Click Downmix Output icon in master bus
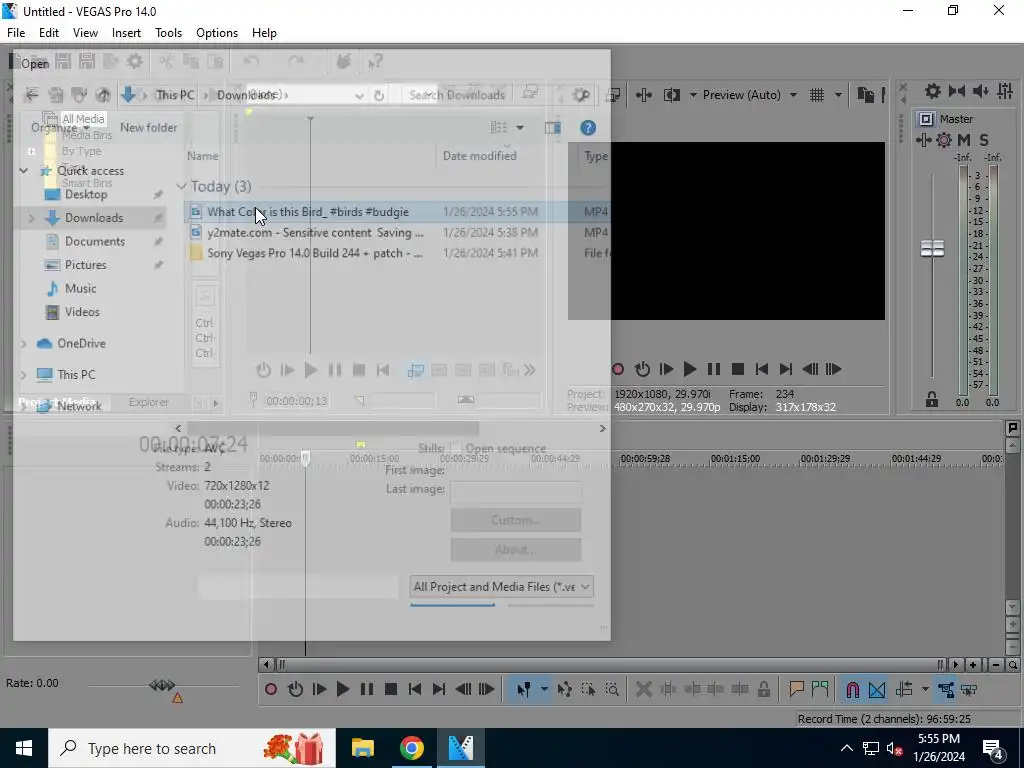 click(957, 91)
